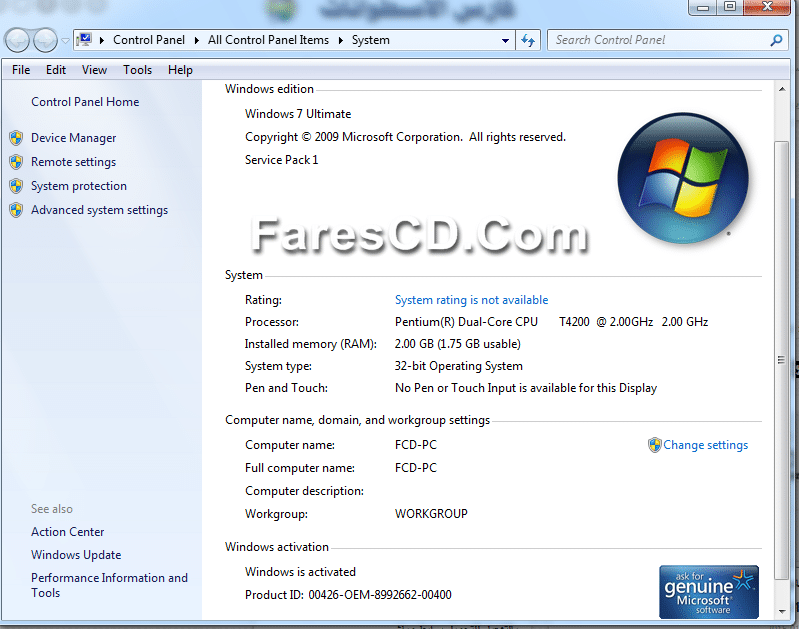Screen dimensions: 799x629
Task: Open Performance Information and Tools link
Action: click(109, 585)
